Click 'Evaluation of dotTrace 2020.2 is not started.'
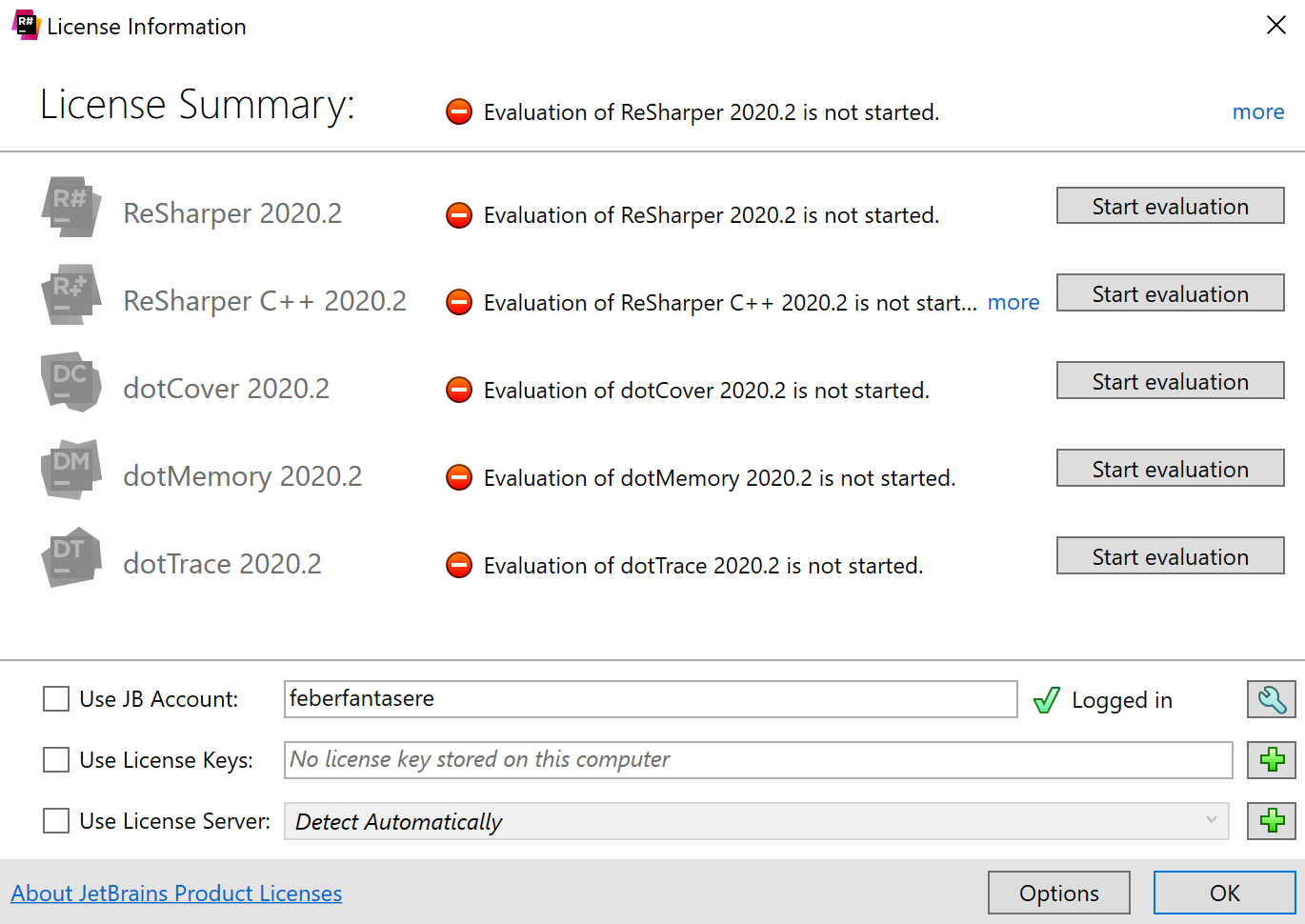This screenshot has width=1305, height=924. (x=704, y=566)
